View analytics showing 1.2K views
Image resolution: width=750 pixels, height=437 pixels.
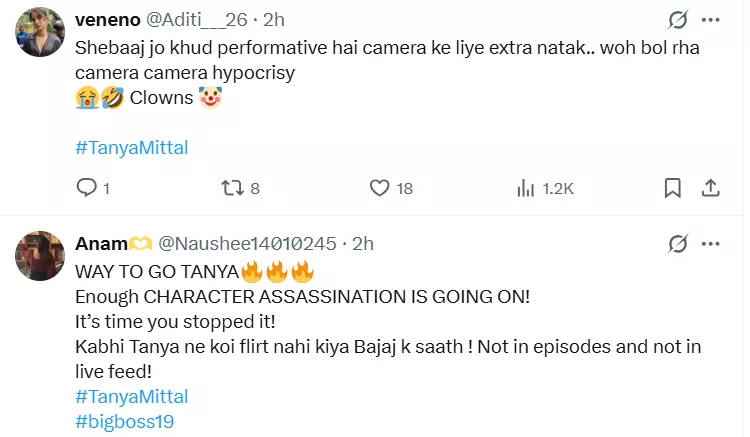pos(526,188)
